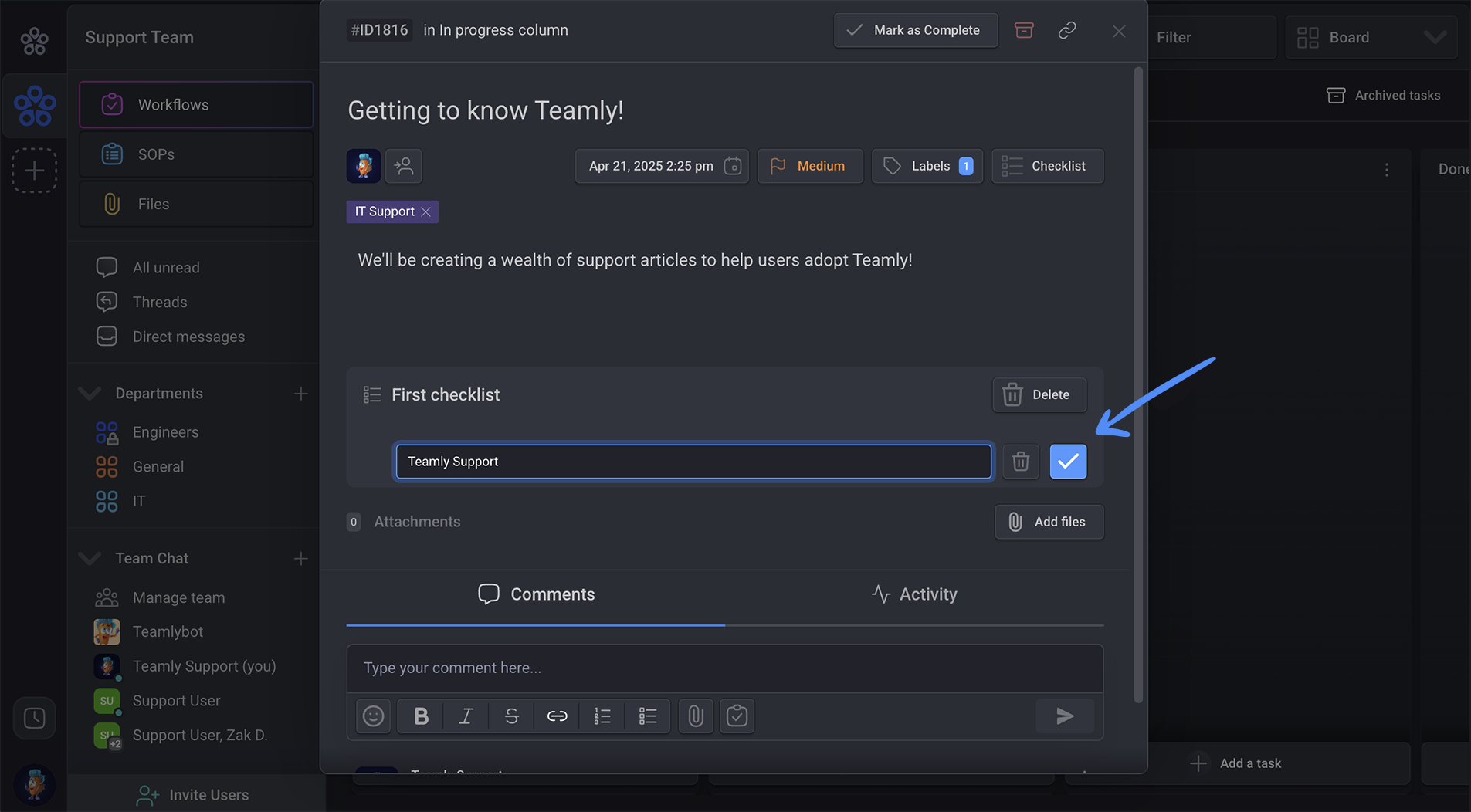
Task: Delete the First checklist
Action: [1039, 394]
